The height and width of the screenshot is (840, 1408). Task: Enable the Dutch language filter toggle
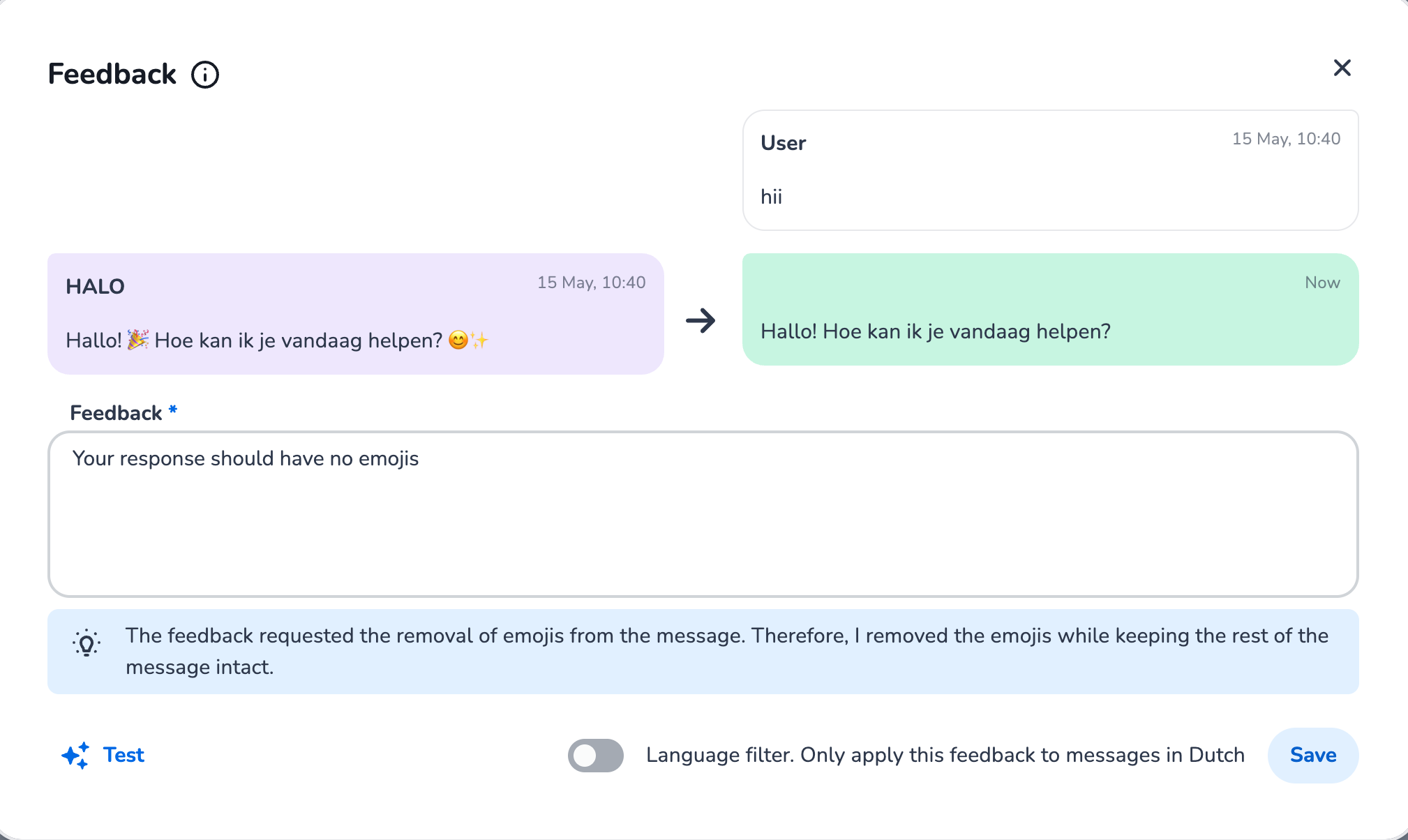[595, 756]
